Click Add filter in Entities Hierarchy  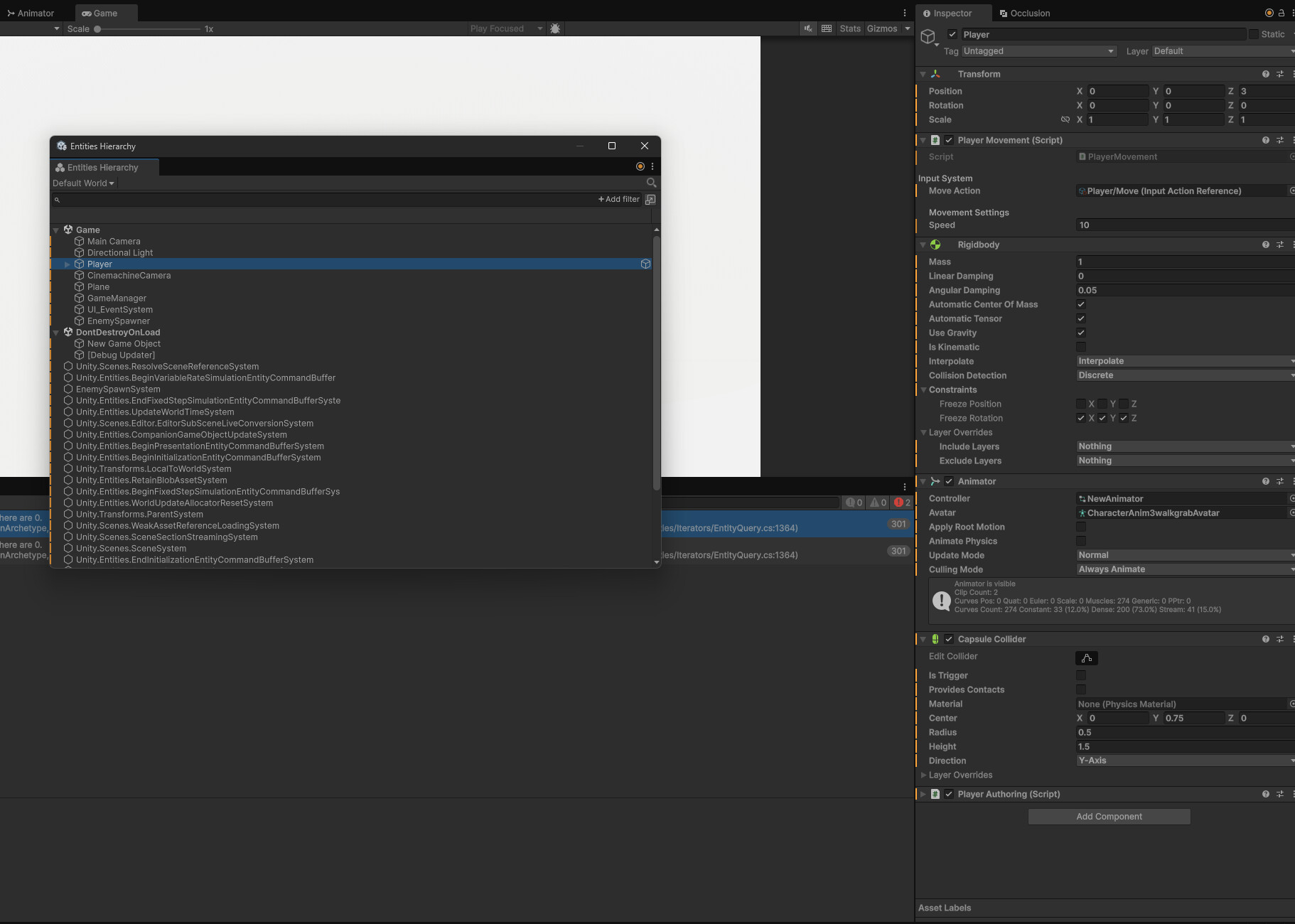click(x=617, y=199)
